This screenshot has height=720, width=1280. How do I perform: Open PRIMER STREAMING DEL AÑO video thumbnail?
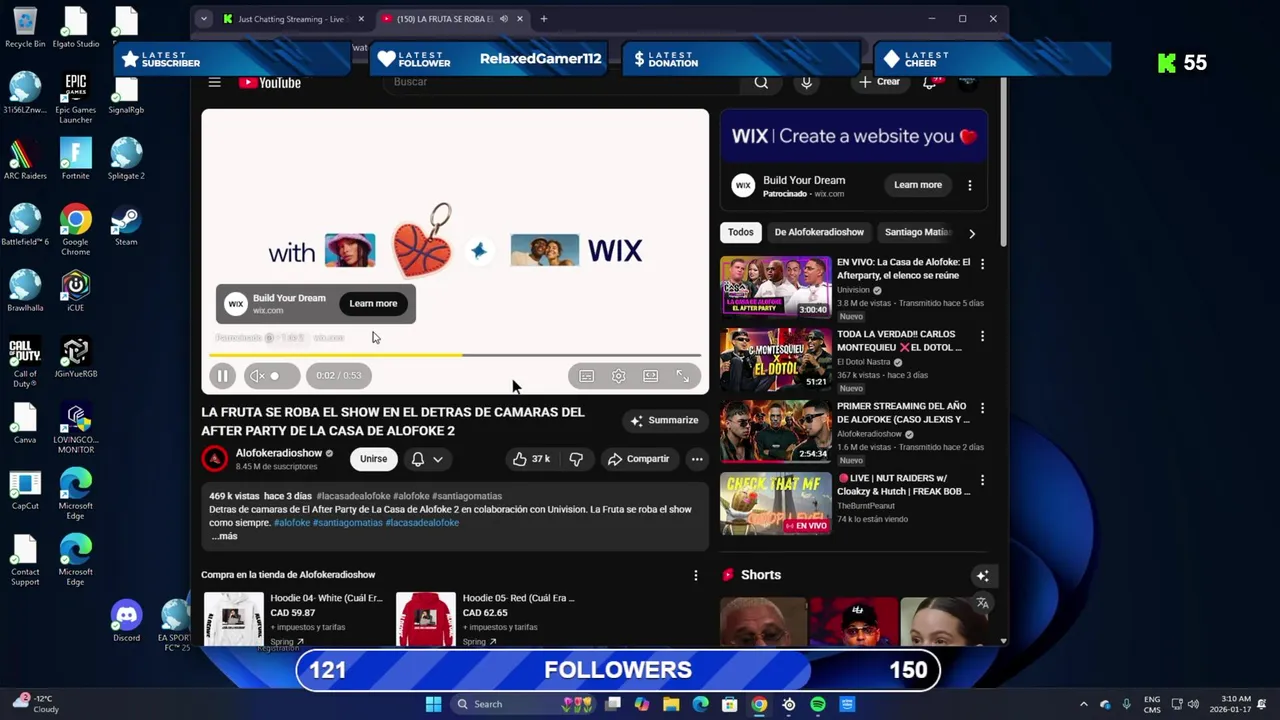pyautogui.click(x=776, y=431)
